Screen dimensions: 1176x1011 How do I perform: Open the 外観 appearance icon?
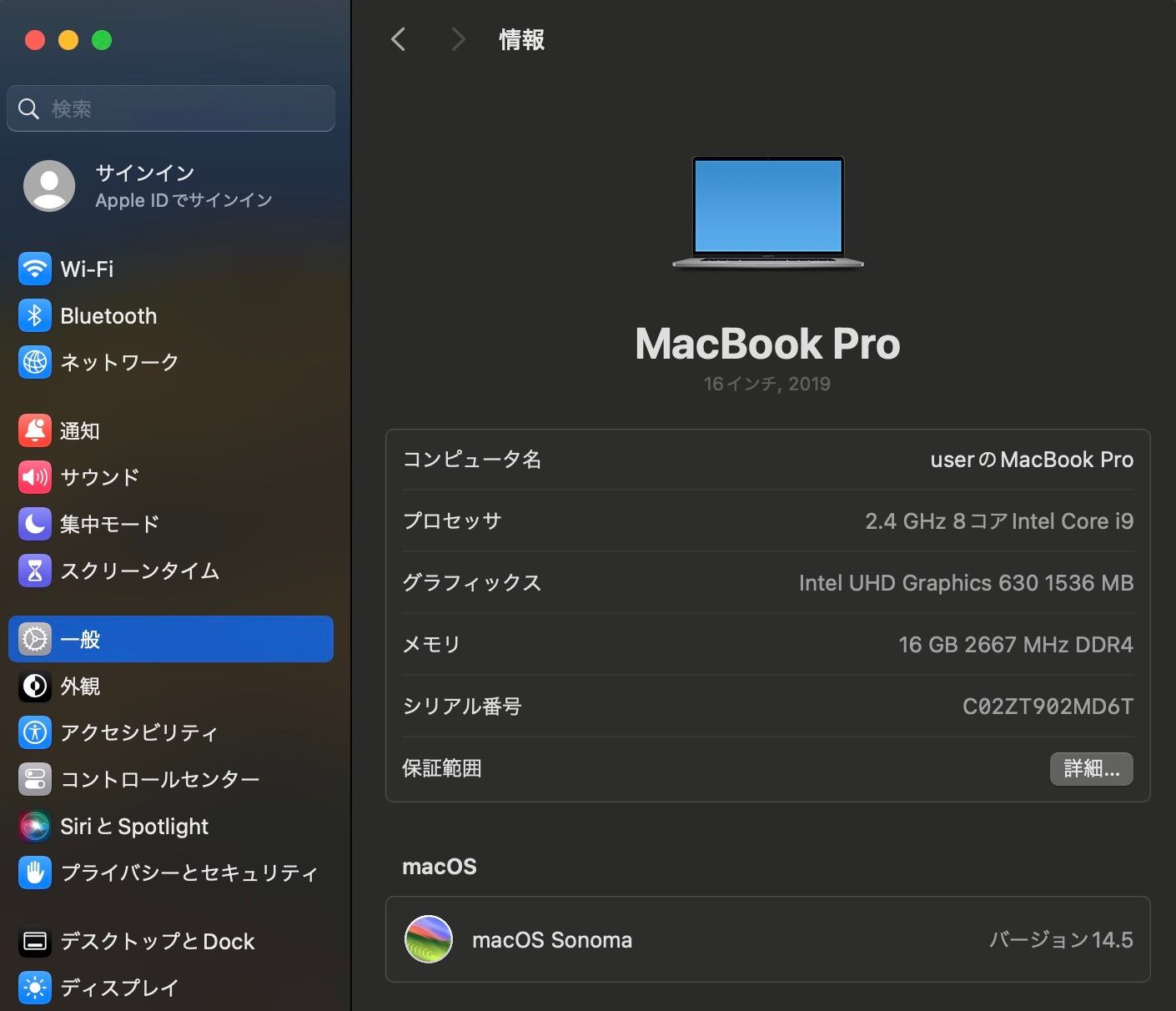coord(35,686)
